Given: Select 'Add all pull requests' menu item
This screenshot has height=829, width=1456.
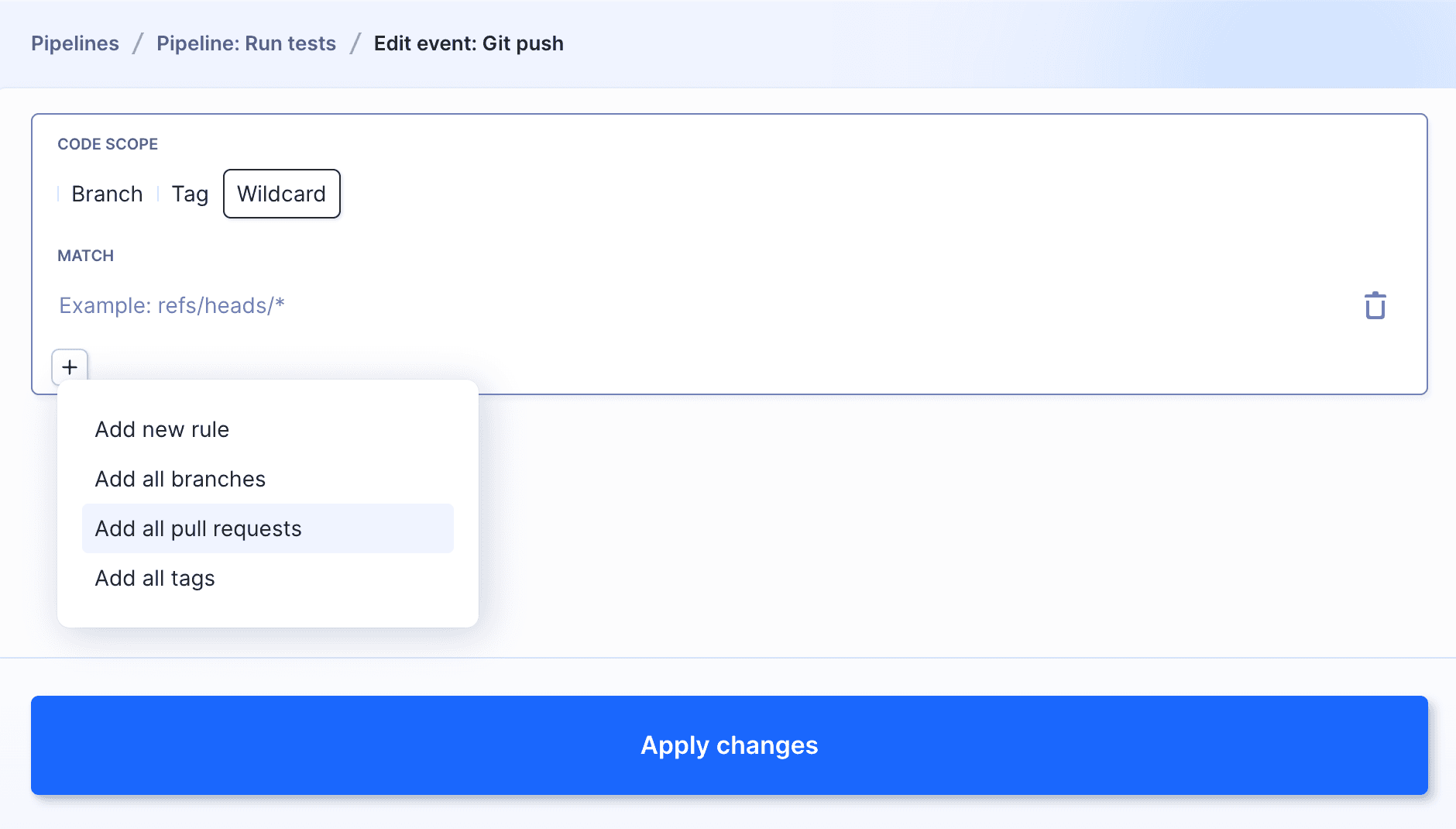Looking at the screenshot, I should click(x=198, y=528).
